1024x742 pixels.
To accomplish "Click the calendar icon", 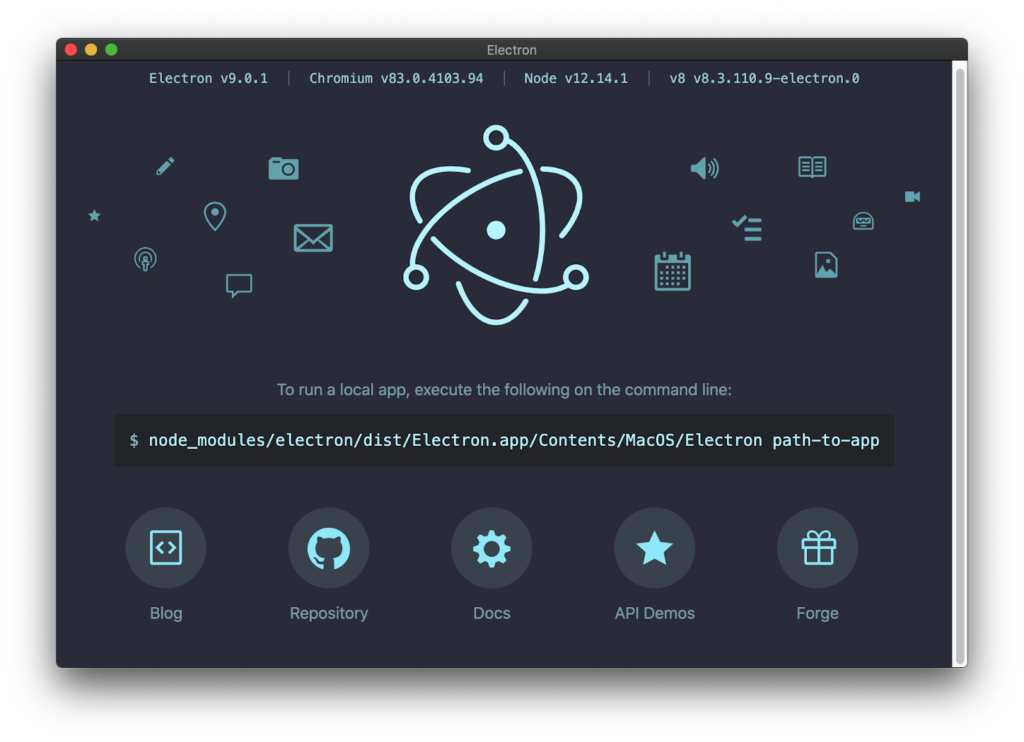I will 672,271.
